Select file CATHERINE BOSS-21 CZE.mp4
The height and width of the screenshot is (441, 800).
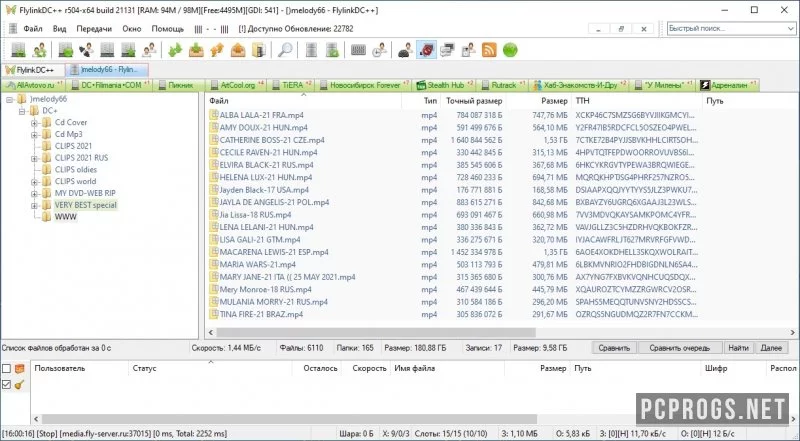(x=272, y=140)
